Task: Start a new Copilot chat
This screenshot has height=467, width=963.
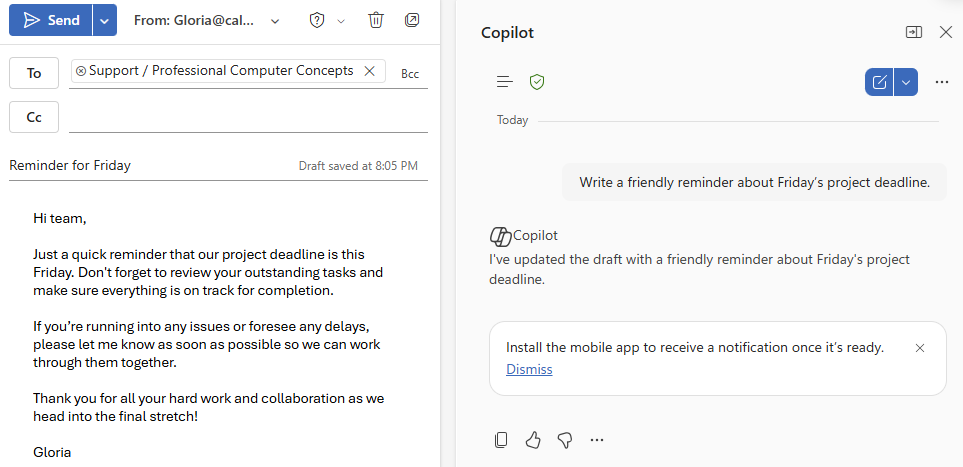Action: [879, 82]
